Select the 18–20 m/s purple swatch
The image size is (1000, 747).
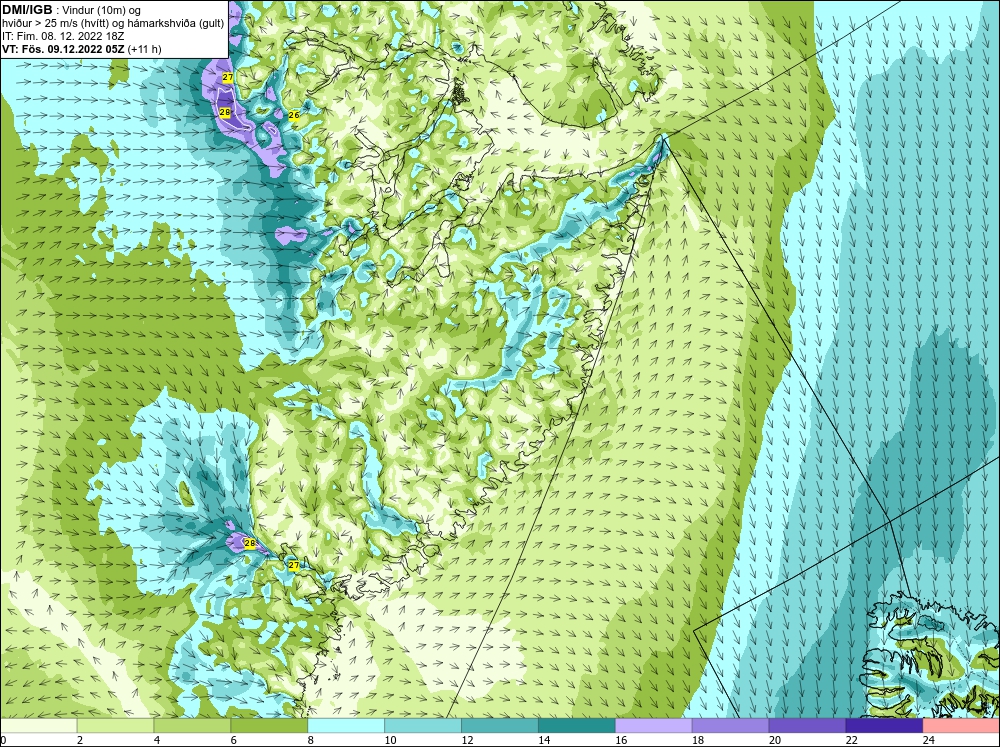click(x=730, y=726)
